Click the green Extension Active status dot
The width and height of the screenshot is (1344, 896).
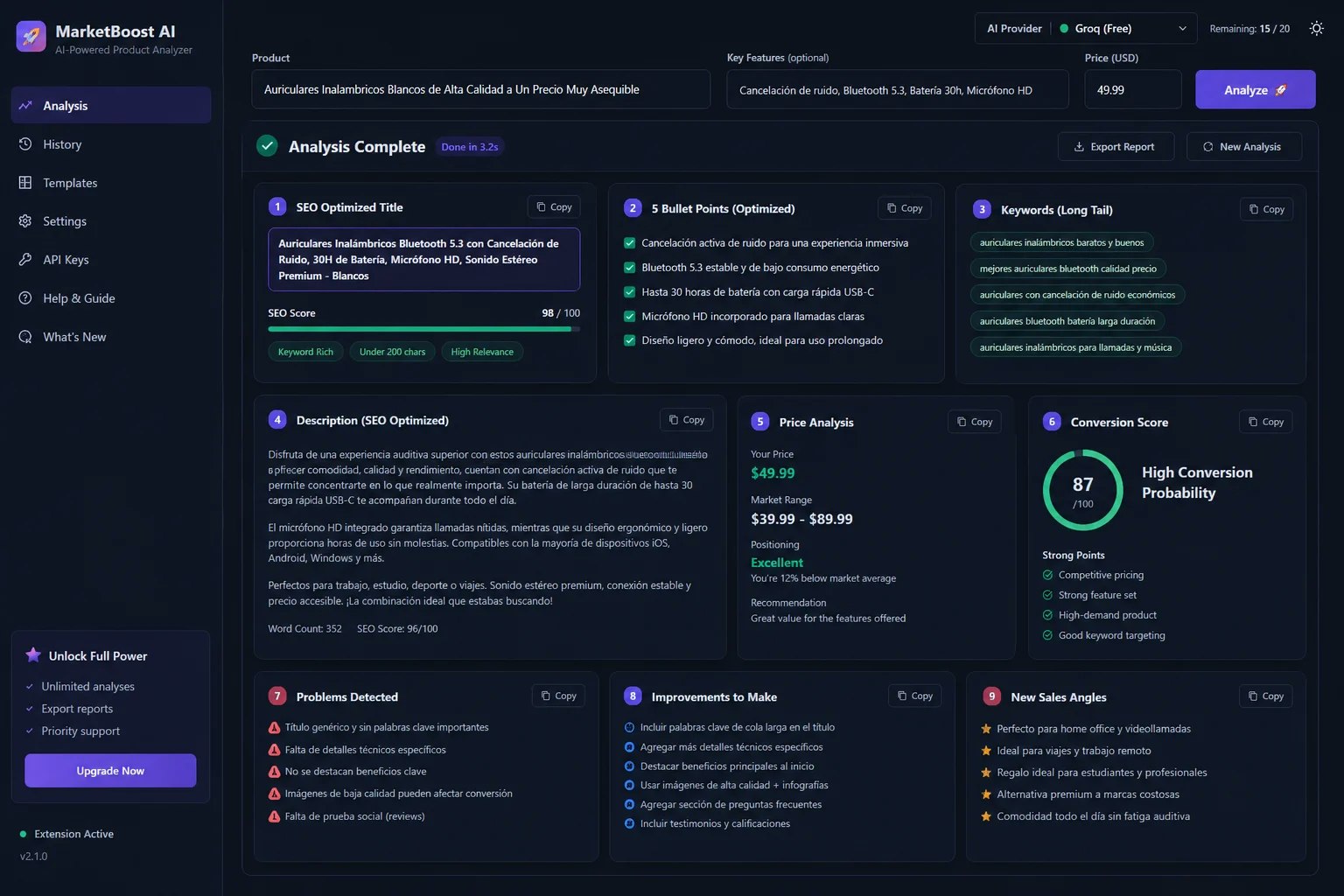[23, 834]
